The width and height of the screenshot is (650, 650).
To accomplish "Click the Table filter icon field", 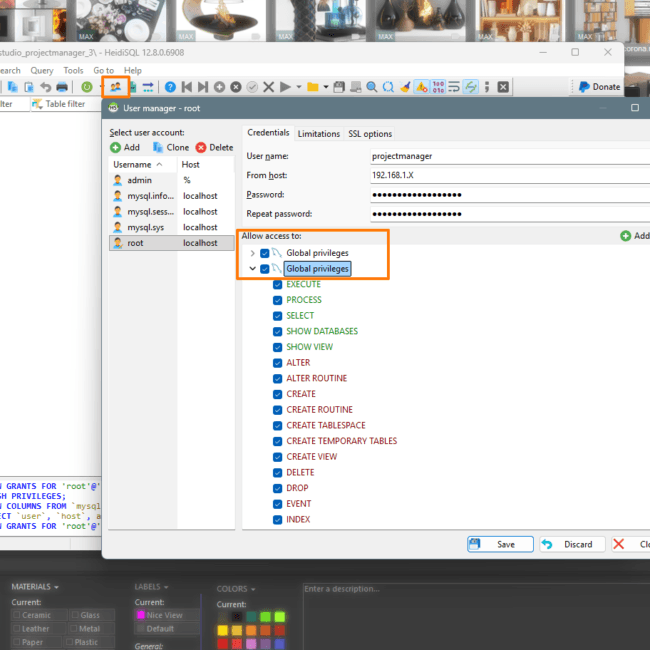I will [37, 104].
